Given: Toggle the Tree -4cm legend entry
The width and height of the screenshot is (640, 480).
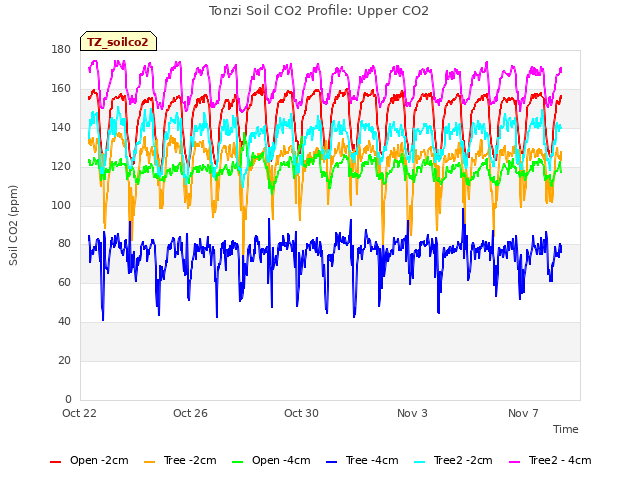Looking at the screenshot, I should click(x=362, y=461).
